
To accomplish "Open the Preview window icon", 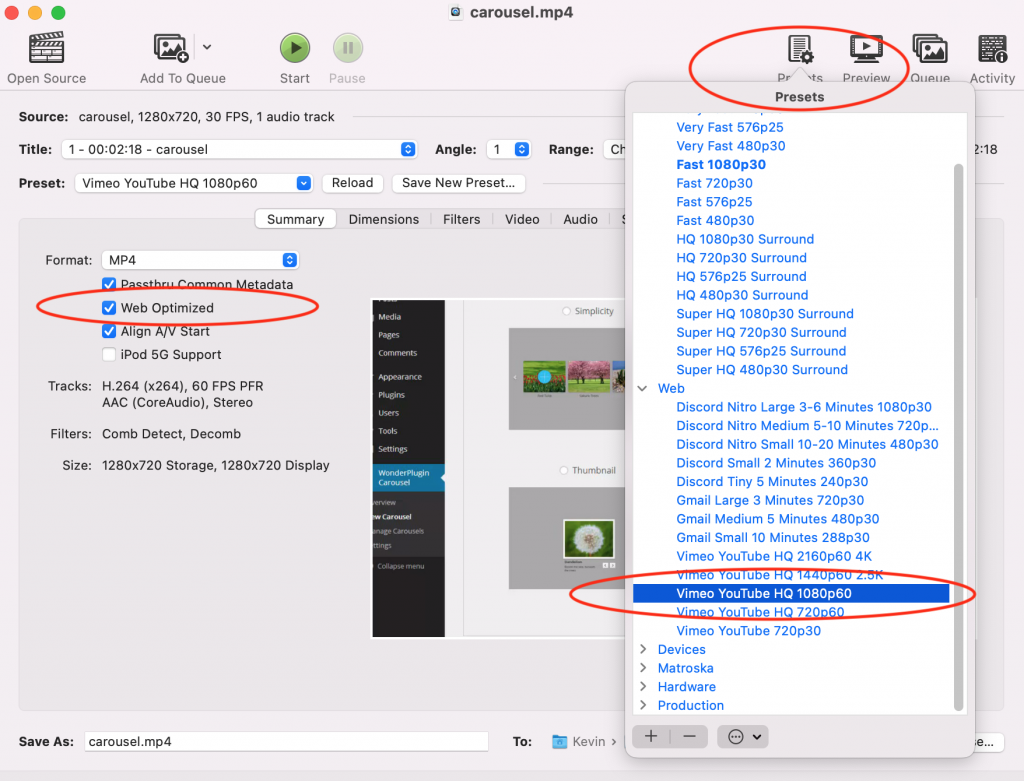I will (866, 47).
